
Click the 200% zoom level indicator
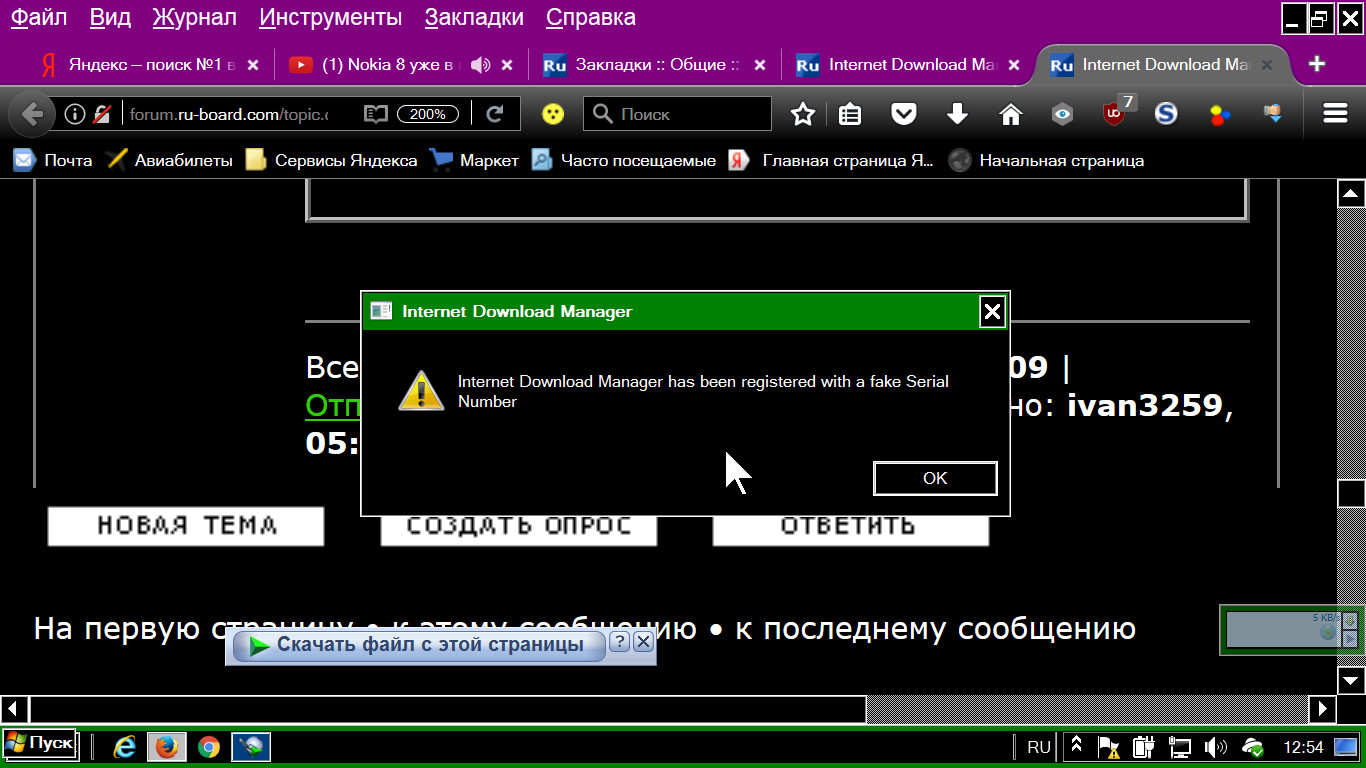(x=428, y=114)
